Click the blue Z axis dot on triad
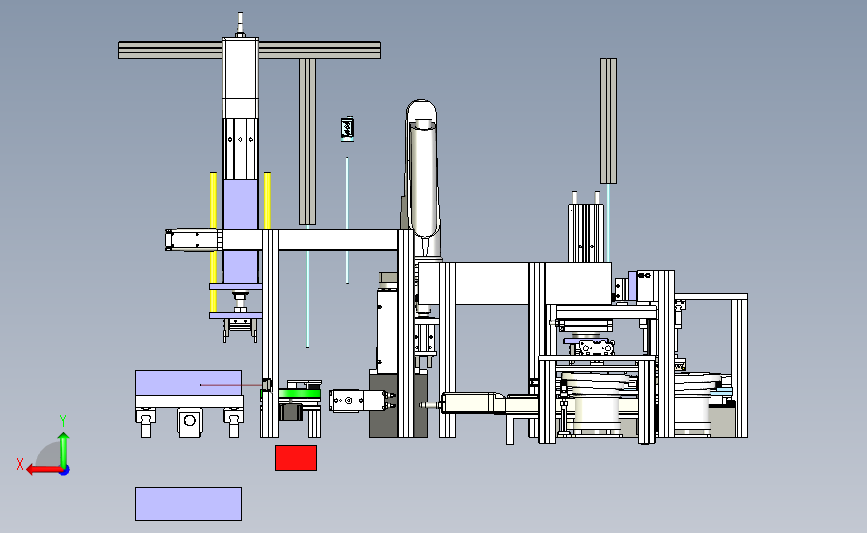Viewport: 867px width, 533px height. [x=64, y=471]
